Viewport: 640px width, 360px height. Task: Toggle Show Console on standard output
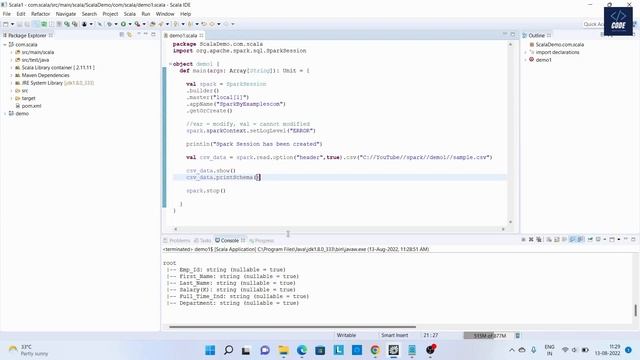coord(572,240)
